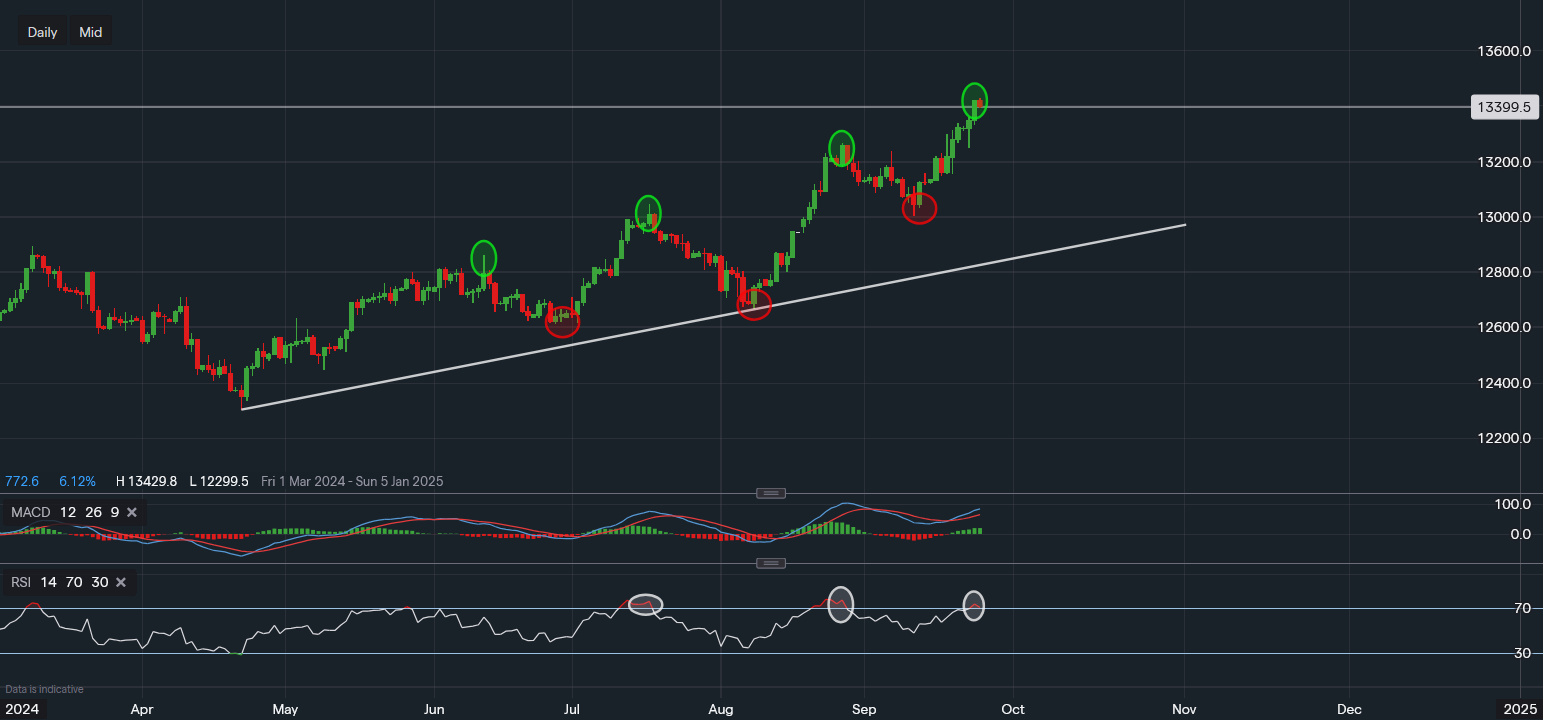Click the resize handle above the MACD panel
Viewport: 1543px width, 720px height.
tap(770, 493)
